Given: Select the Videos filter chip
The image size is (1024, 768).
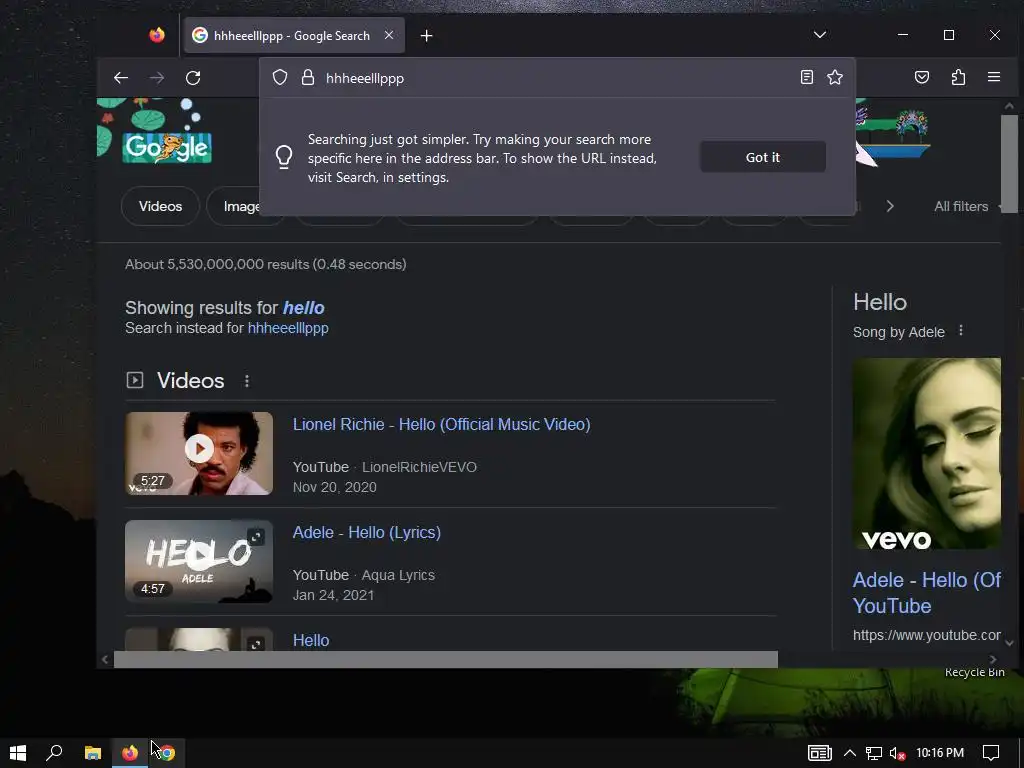Looking at the screenshot, I should (160, 206).
